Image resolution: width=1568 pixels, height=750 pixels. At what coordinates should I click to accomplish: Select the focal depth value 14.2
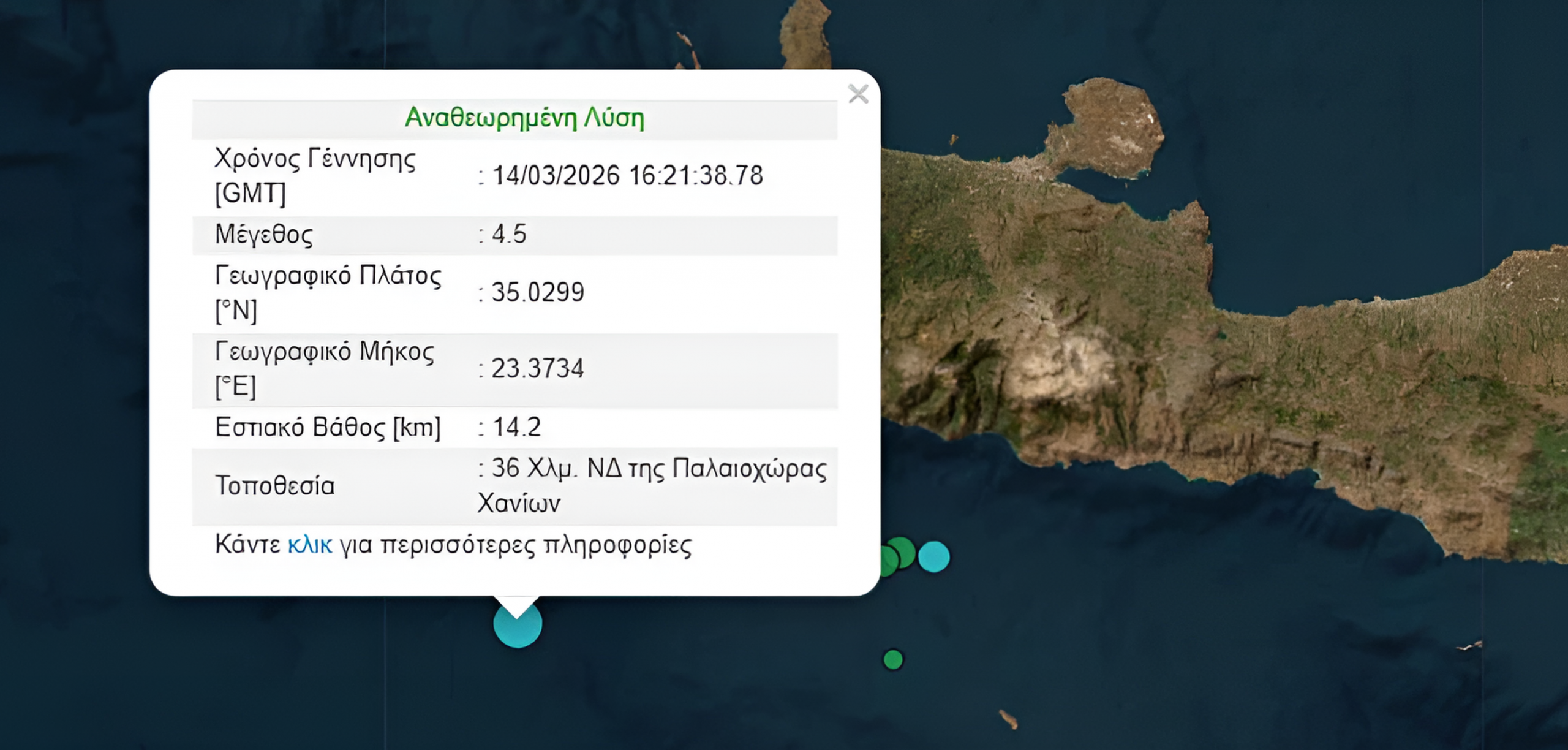tap(516, 427)
